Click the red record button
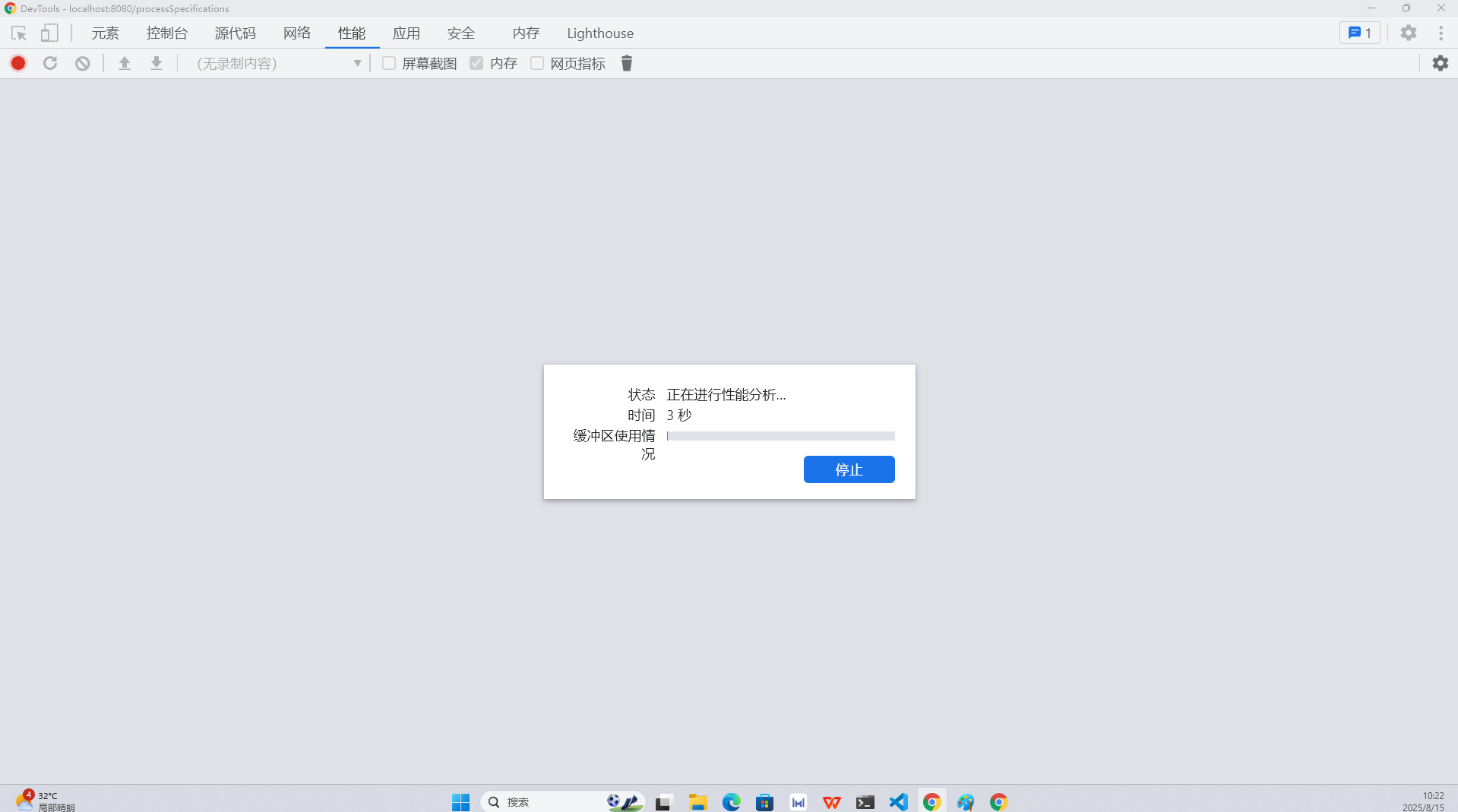Image resolution: width=1458 pixels, height=812 pixels. click(x=18, y=63)
